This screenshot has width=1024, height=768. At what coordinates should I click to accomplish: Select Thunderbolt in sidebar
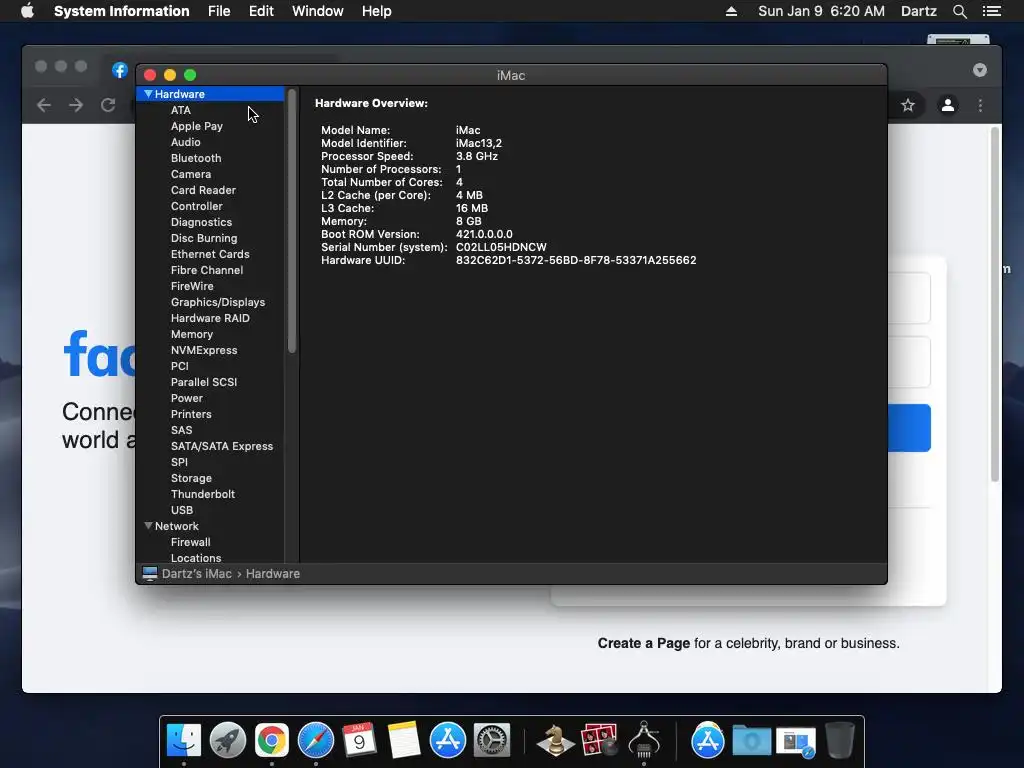(202, 494)
